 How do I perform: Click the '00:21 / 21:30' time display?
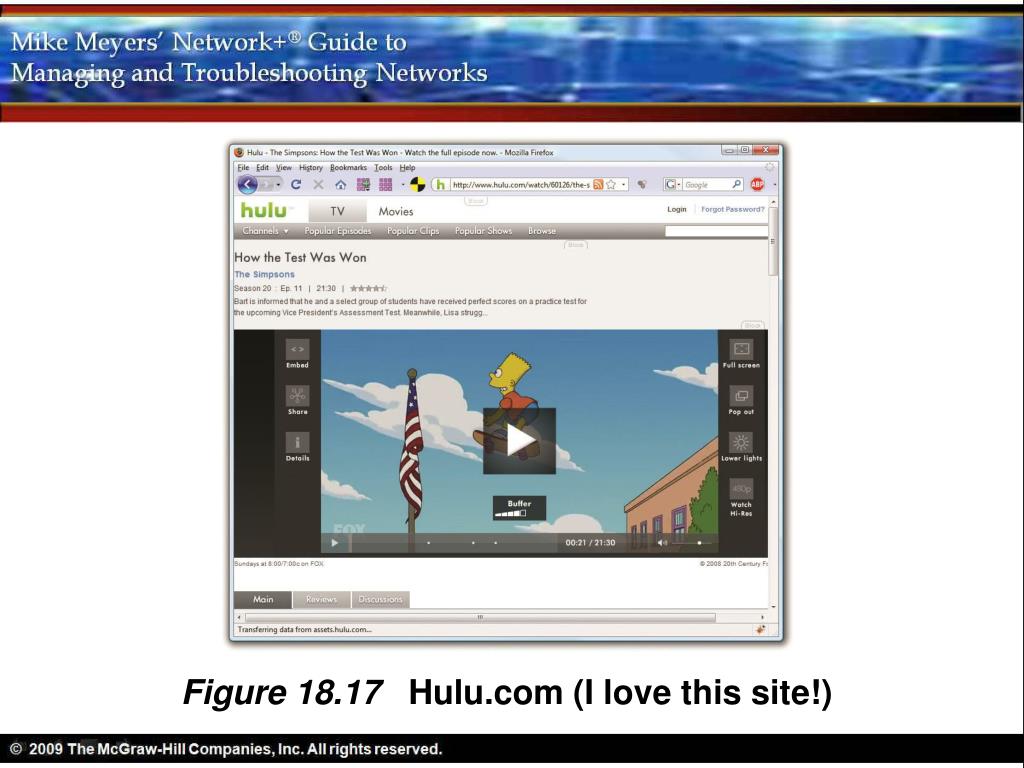point(590,543)
